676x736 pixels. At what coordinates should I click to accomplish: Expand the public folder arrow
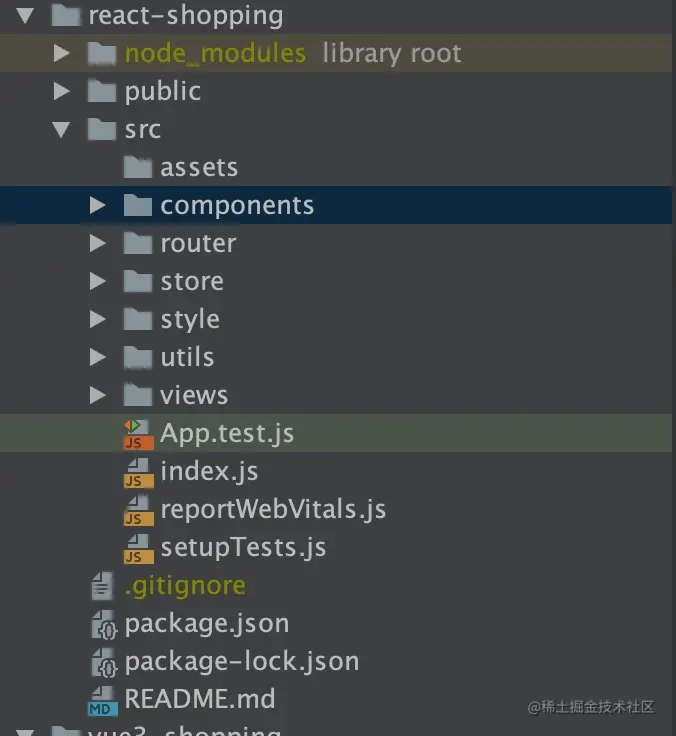click(x=62, y=91)
